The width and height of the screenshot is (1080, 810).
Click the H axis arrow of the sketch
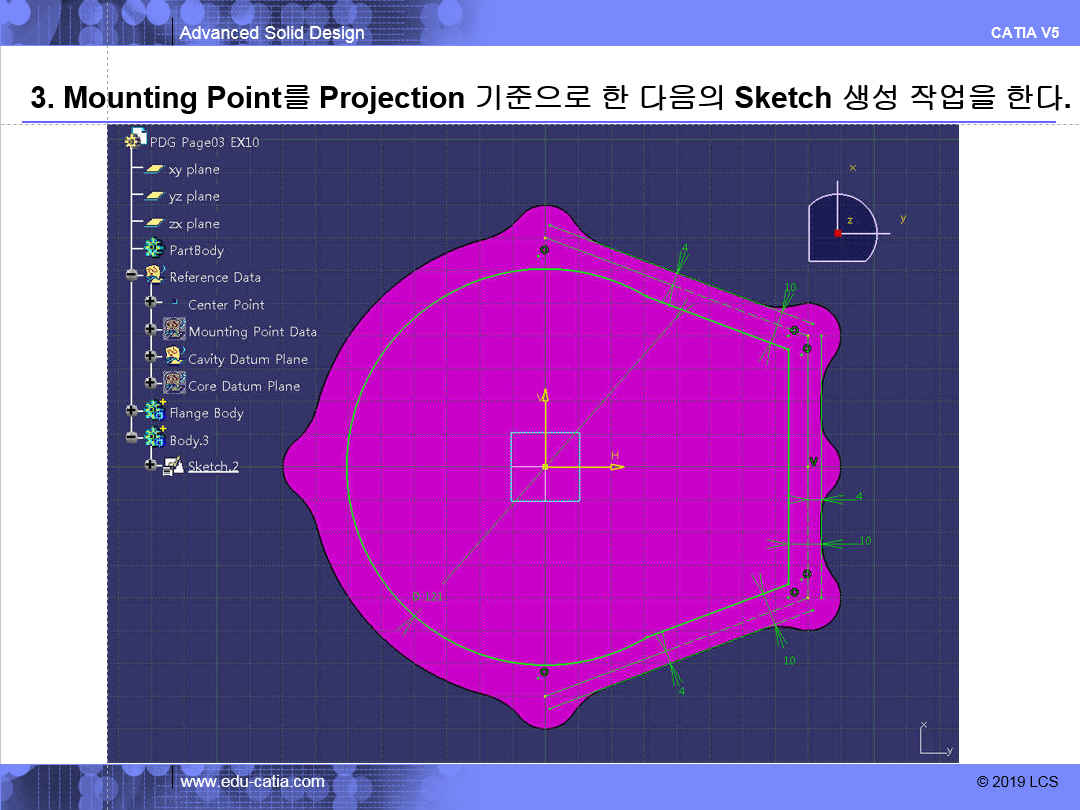[x=616, y=466]
